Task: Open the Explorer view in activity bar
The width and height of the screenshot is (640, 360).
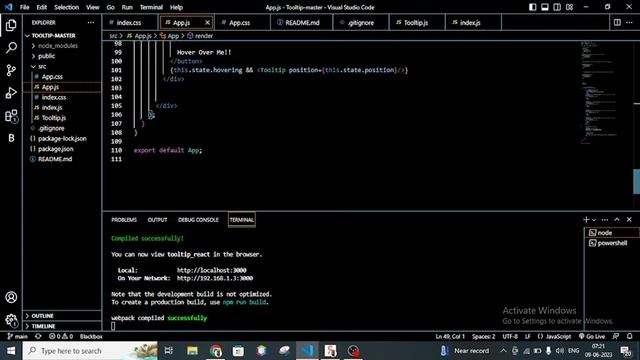Action: 11,25
